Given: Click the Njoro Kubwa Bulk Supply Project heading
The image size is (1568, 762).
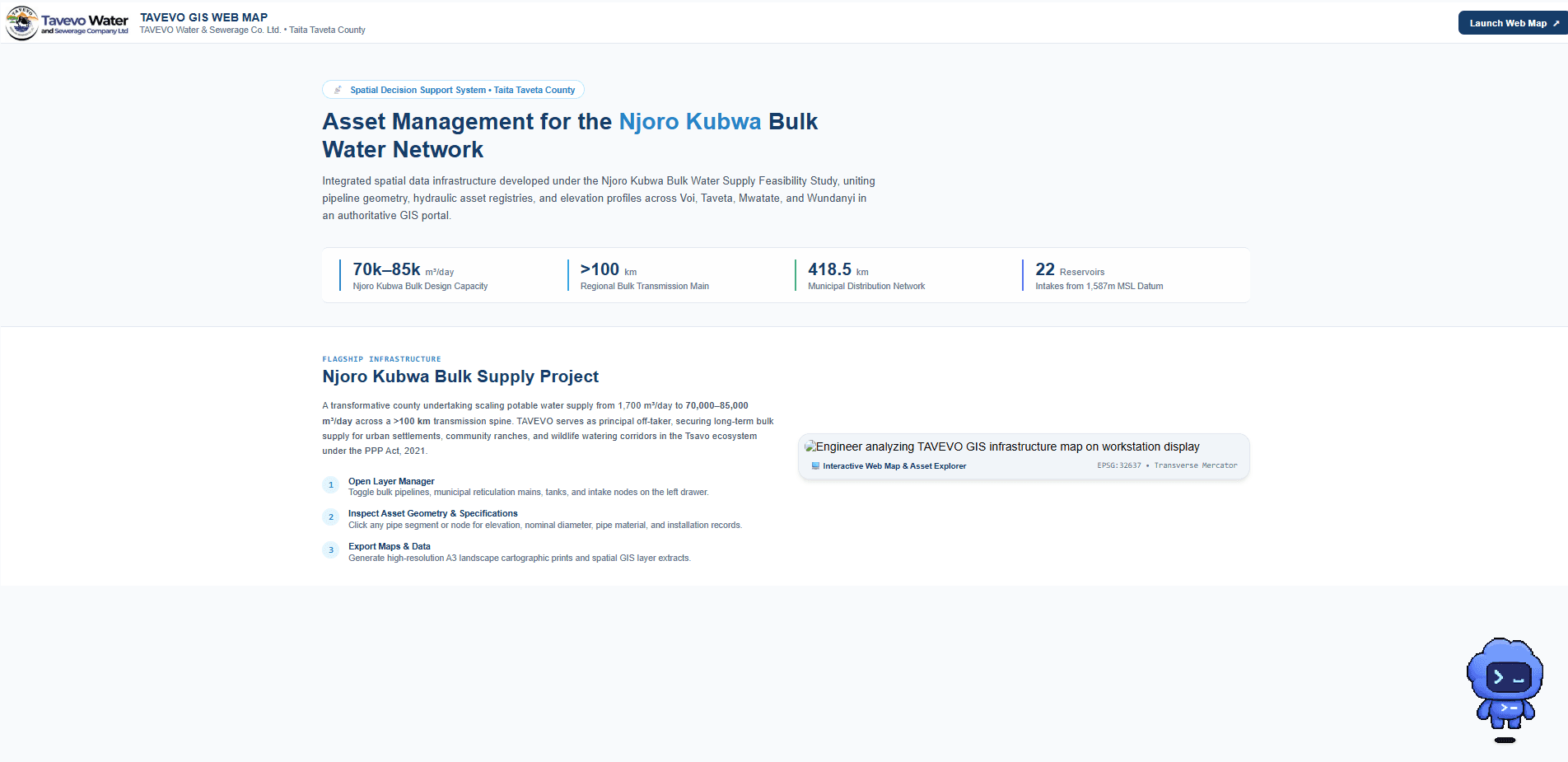Looking at the screenshot, I should tap(460, 376).
